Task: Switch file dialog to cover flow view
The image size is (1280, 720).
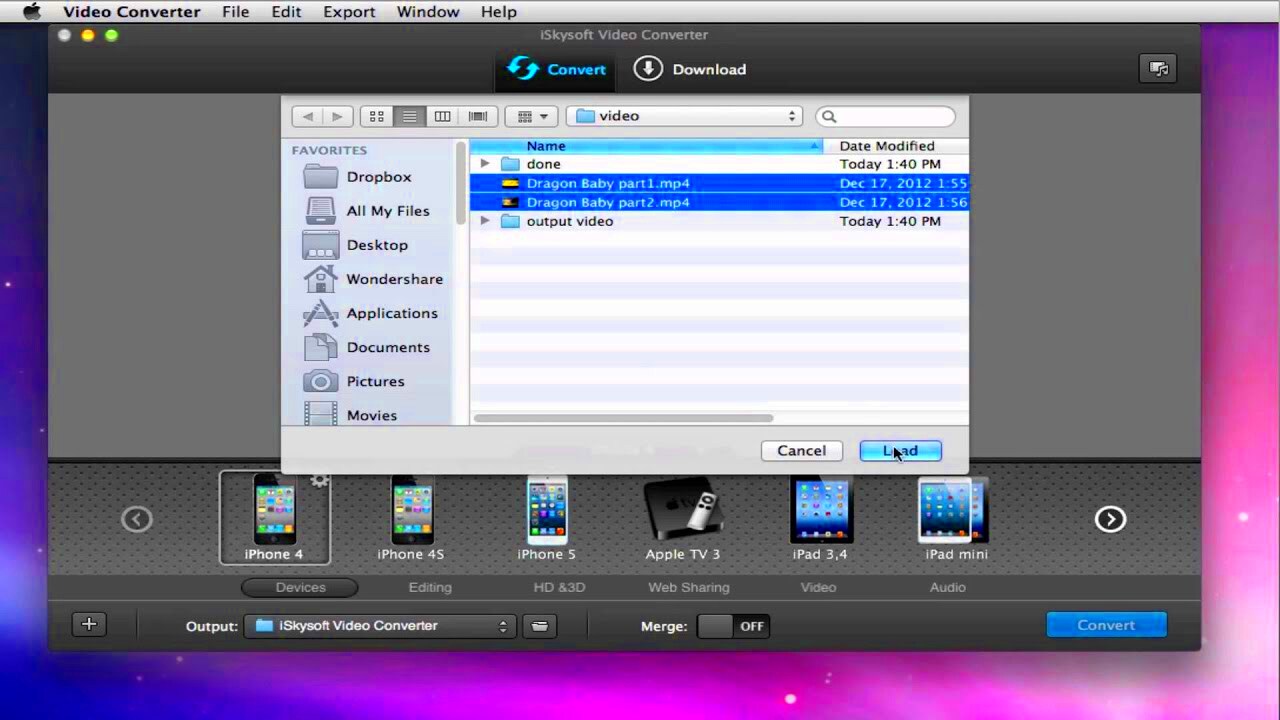Action: click(x=478, y=116)
